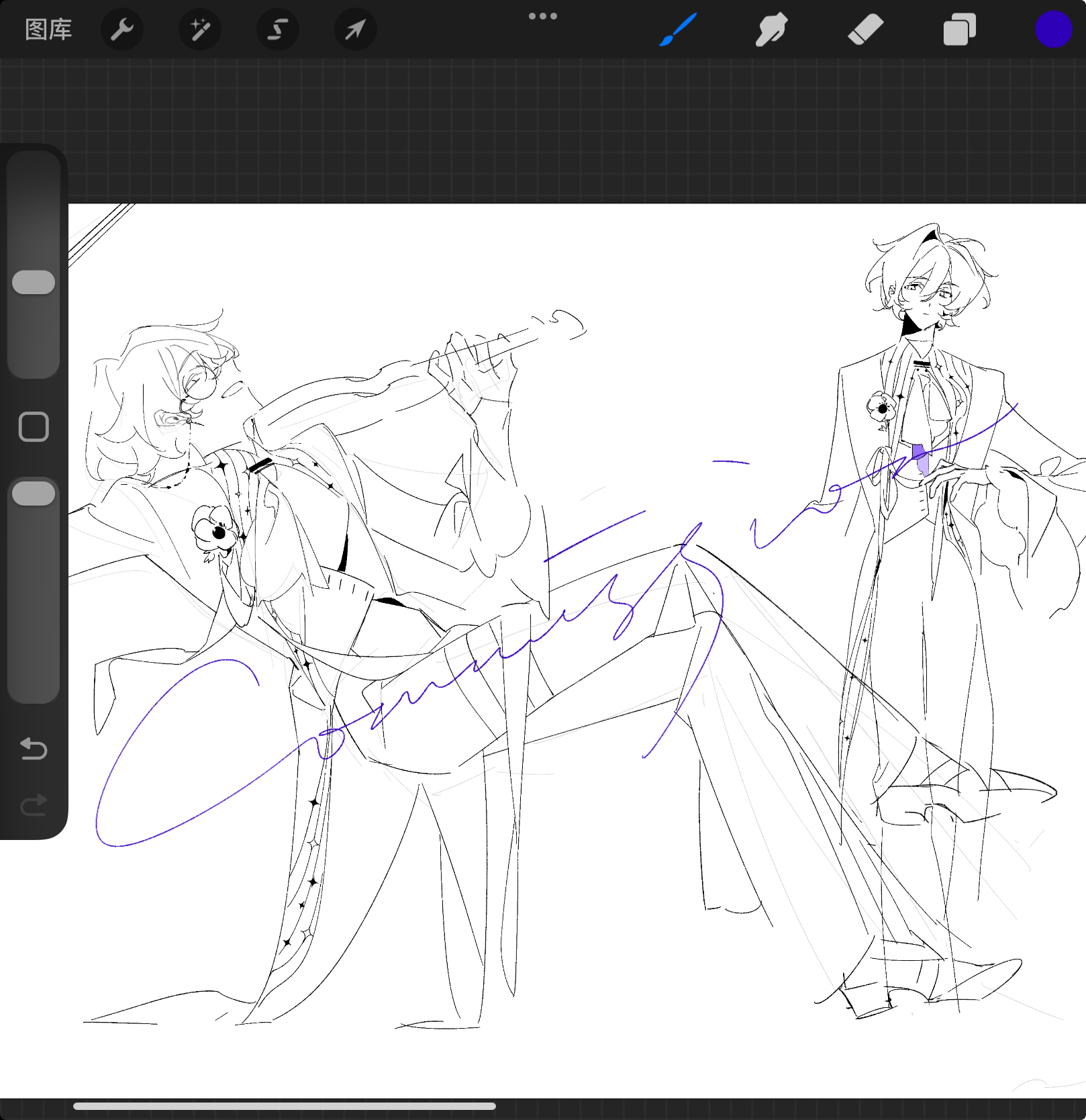
Task: Activate the Selection tool
Action: click(278, 30)
